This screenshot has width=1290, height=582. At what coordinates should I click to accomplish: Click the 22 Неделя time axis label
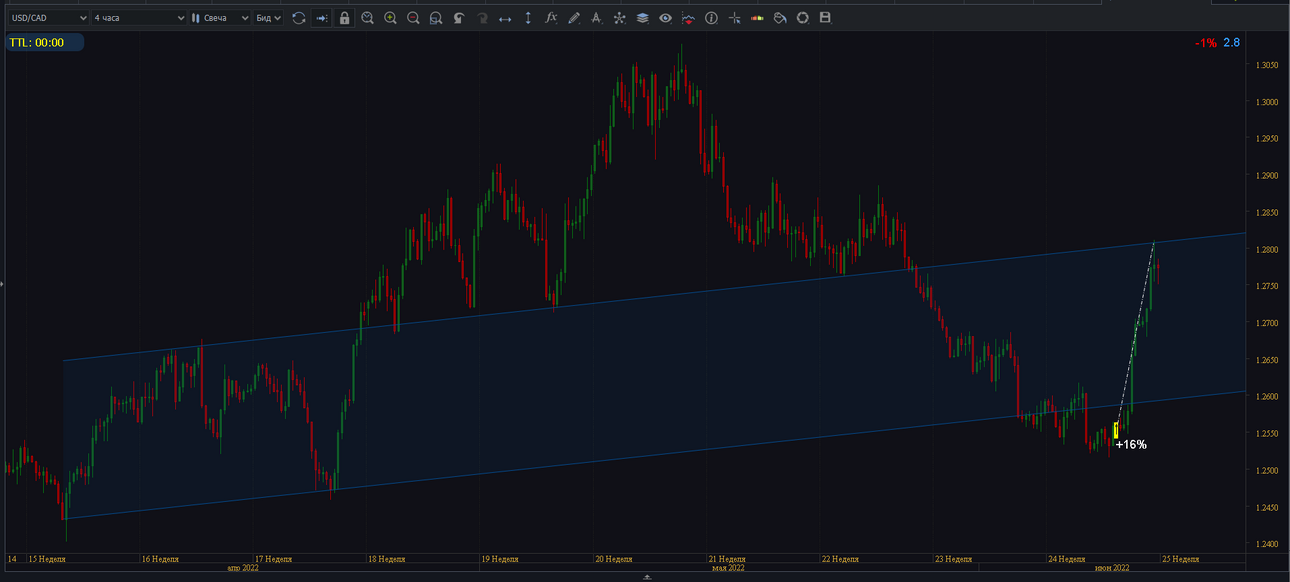coord(840,559)
